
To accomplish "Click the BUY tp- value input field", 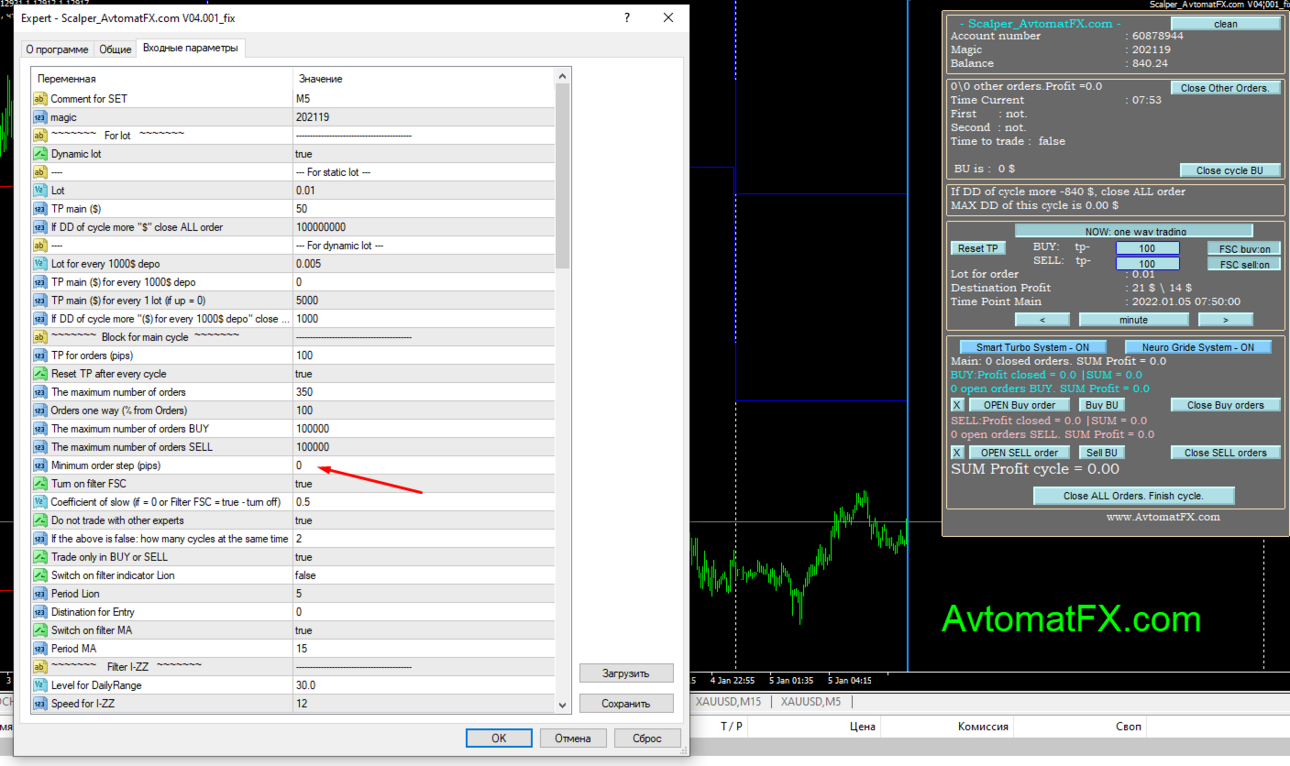I will click(x=1147, y=248).
